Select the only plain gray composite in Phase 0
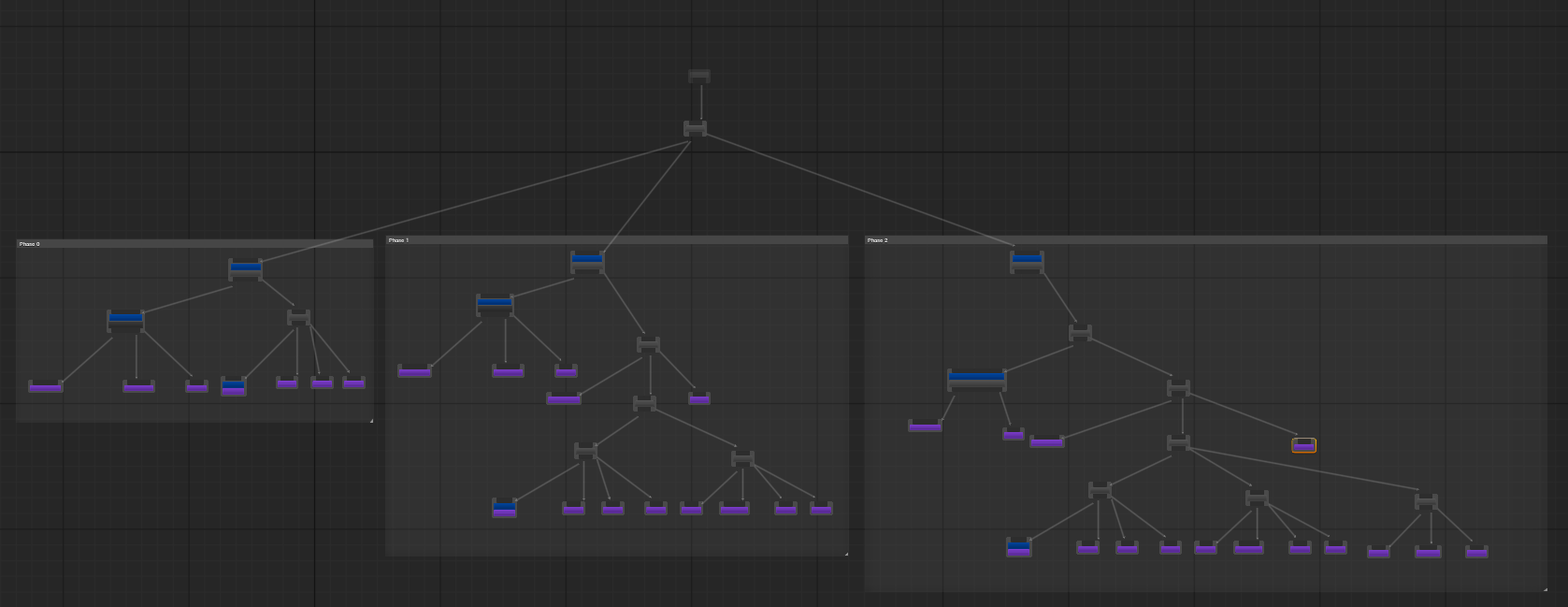Image resolution: width=1568 pixels, height=607 pixels. [x=298, y=317]
